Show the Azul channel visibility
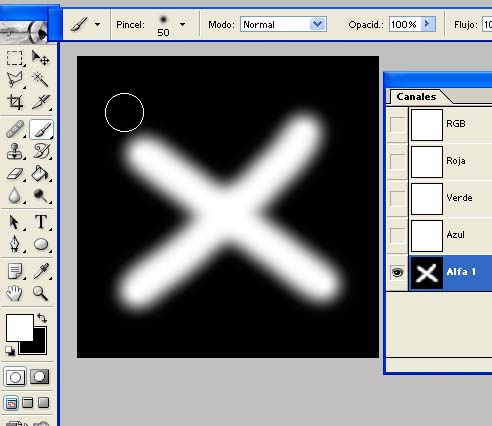The image size is (492, 426). [397, 235]
